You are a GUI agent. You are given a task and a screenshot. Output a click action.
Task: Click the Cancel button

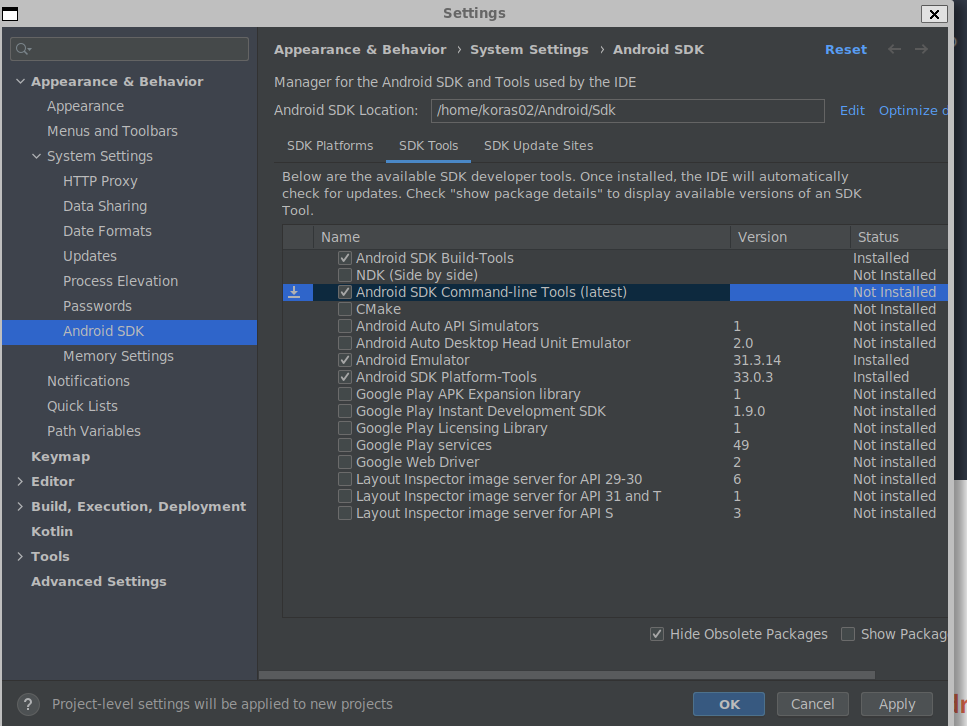point(812,704)
